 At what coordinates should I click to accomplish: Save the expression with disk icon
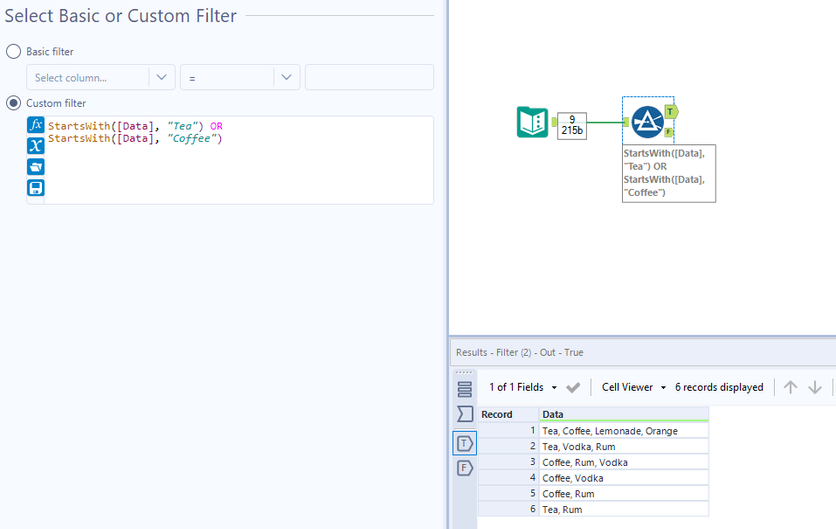coord(36,188)
